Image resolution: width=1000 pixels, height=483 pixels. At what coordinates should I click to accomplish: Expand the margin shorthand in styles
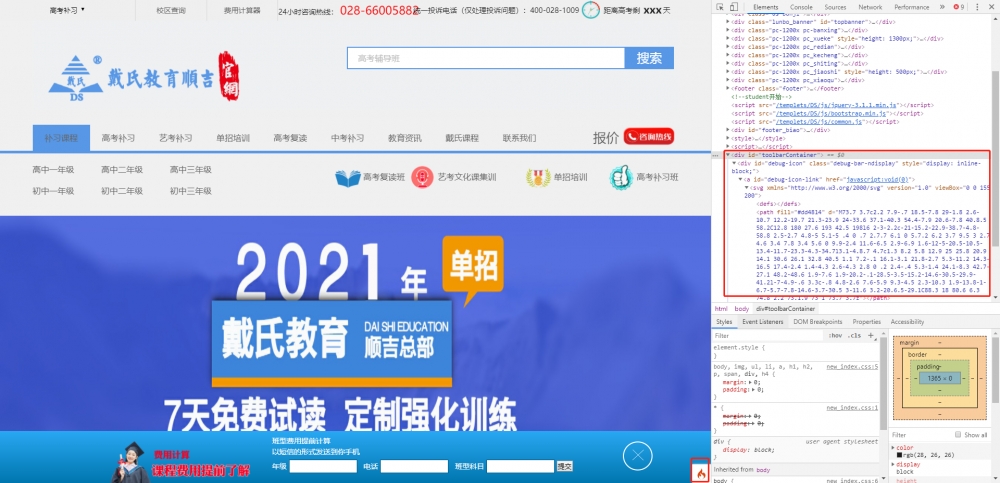pos(750,382)
